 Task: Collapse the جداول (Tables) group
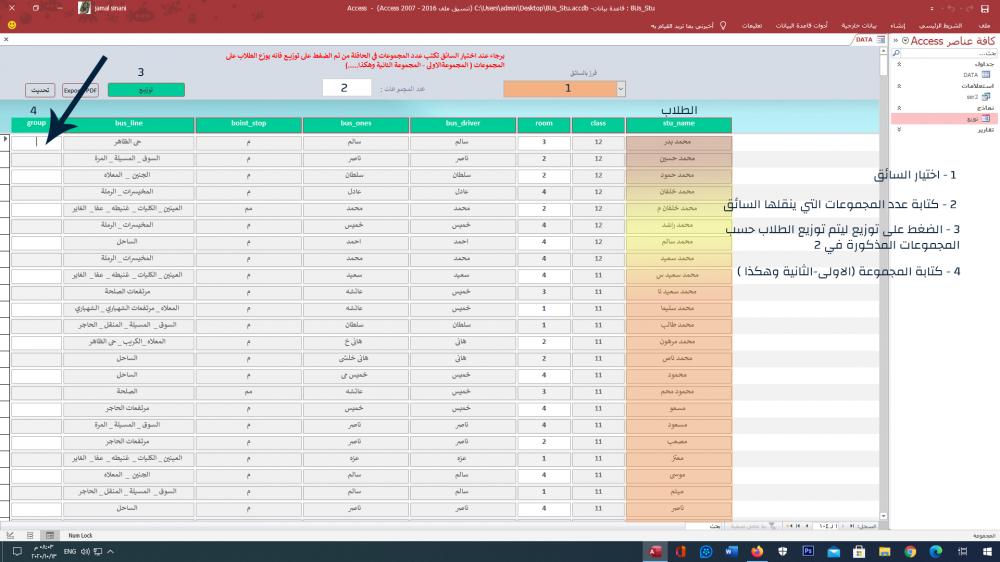point(899,64)
